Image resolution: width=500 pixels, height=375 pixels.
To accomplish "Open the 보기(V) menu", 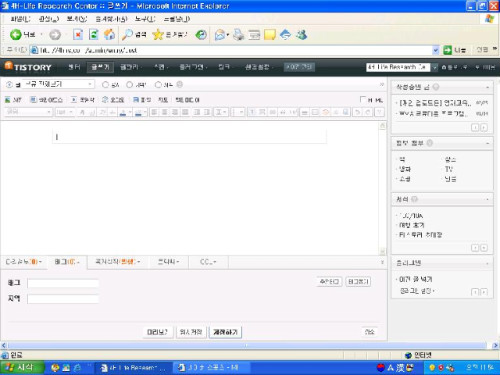I will [77, 19].
